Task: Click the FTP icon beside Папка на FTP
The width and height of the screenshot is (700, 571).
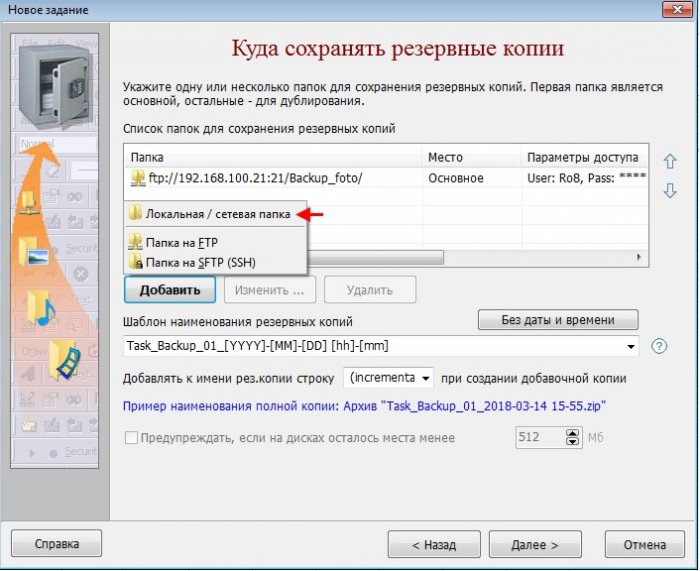Action: 135,242
